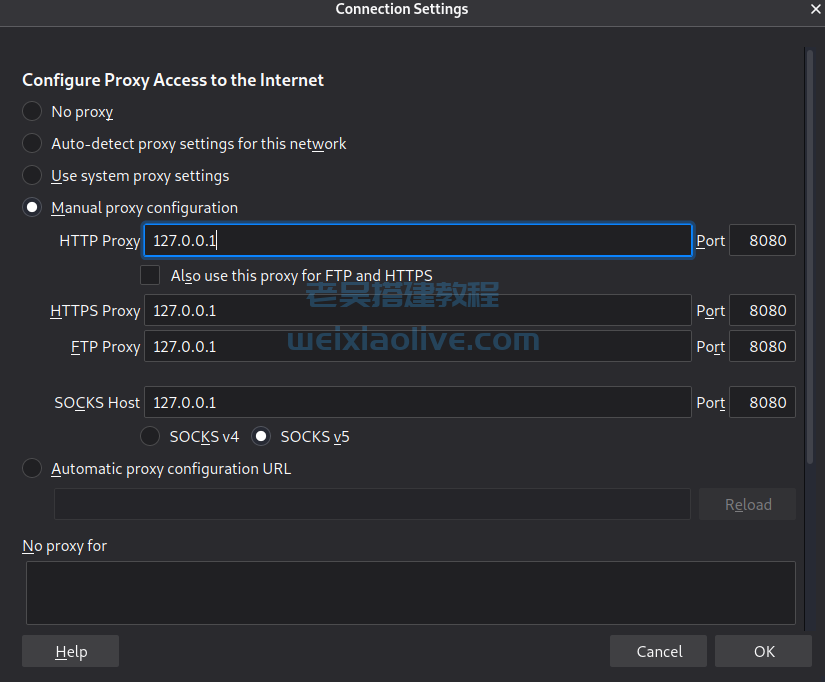825x682 pixels.
Task: Choose Auto-detect proxy settings for this network
Action: [x=32, y=143]
